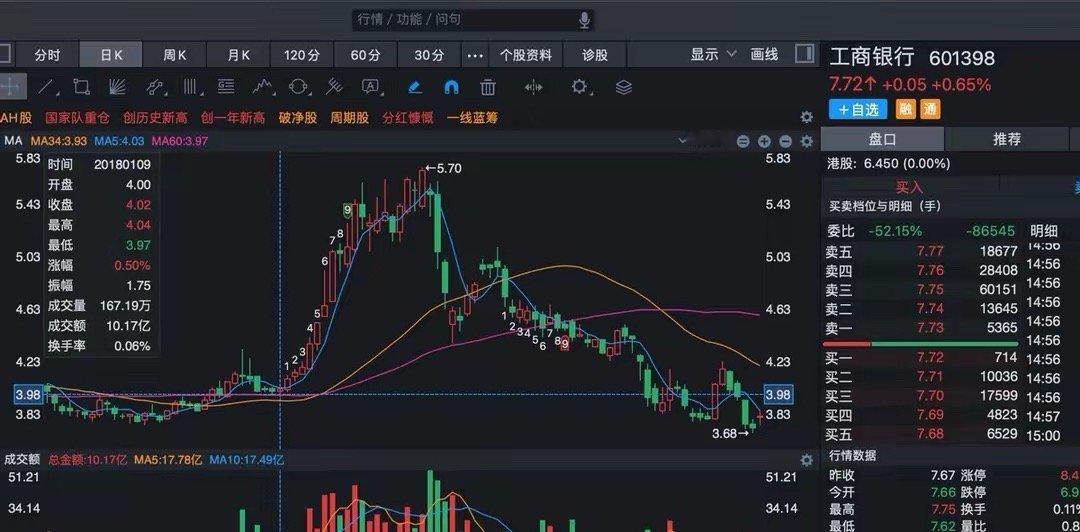The image size is (1080, 532).
Task: Click the orange 通 connect badge
Action: point(930,109)
